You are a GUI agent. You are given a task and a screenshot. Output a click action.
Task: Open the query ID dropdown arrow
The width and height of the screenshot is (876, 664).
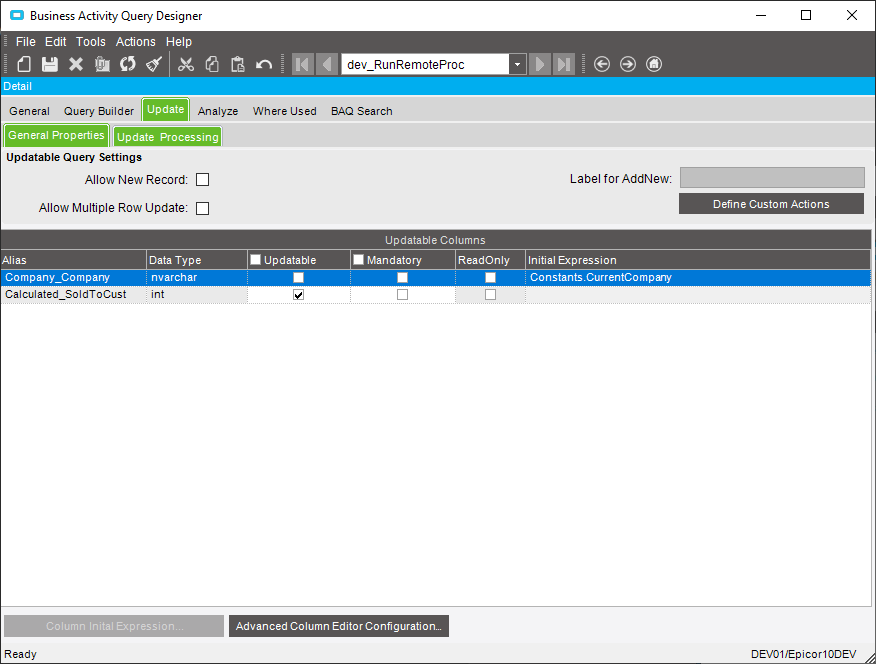(517, 64)
